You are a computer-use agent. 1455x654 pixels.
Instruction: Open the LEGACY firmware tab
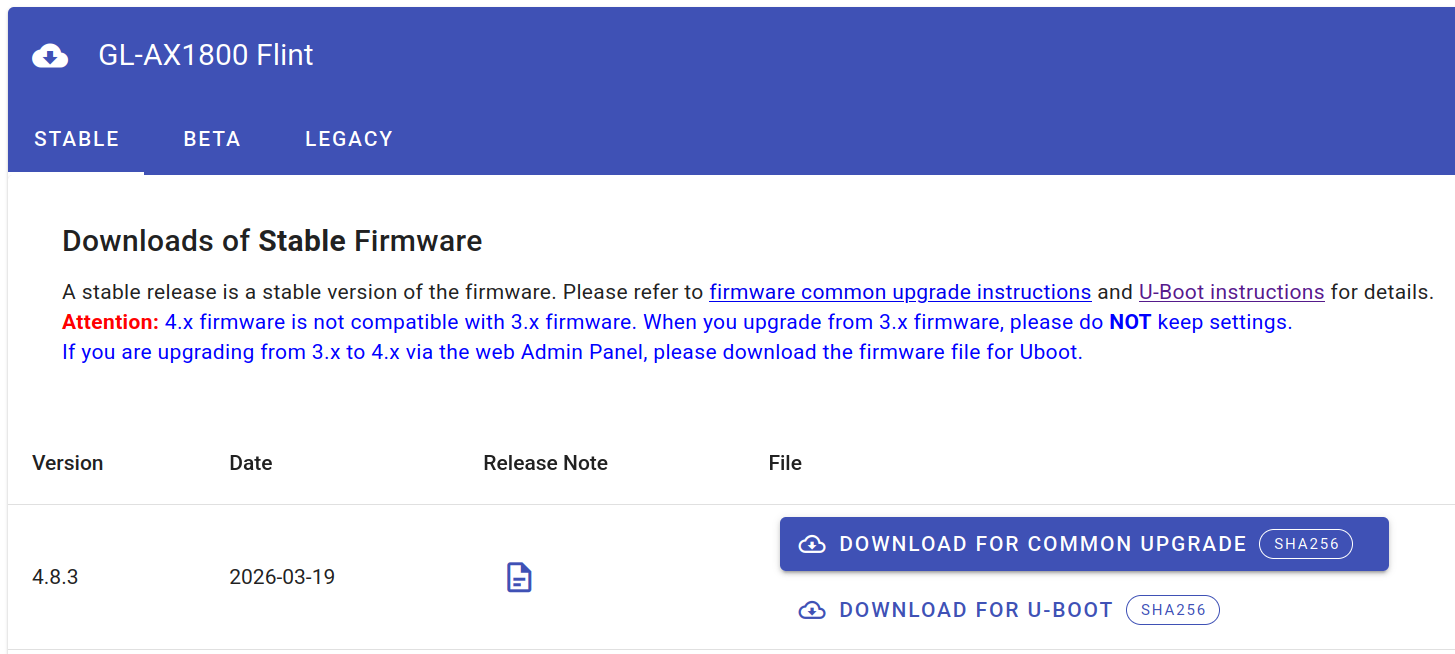coord(349,139)
